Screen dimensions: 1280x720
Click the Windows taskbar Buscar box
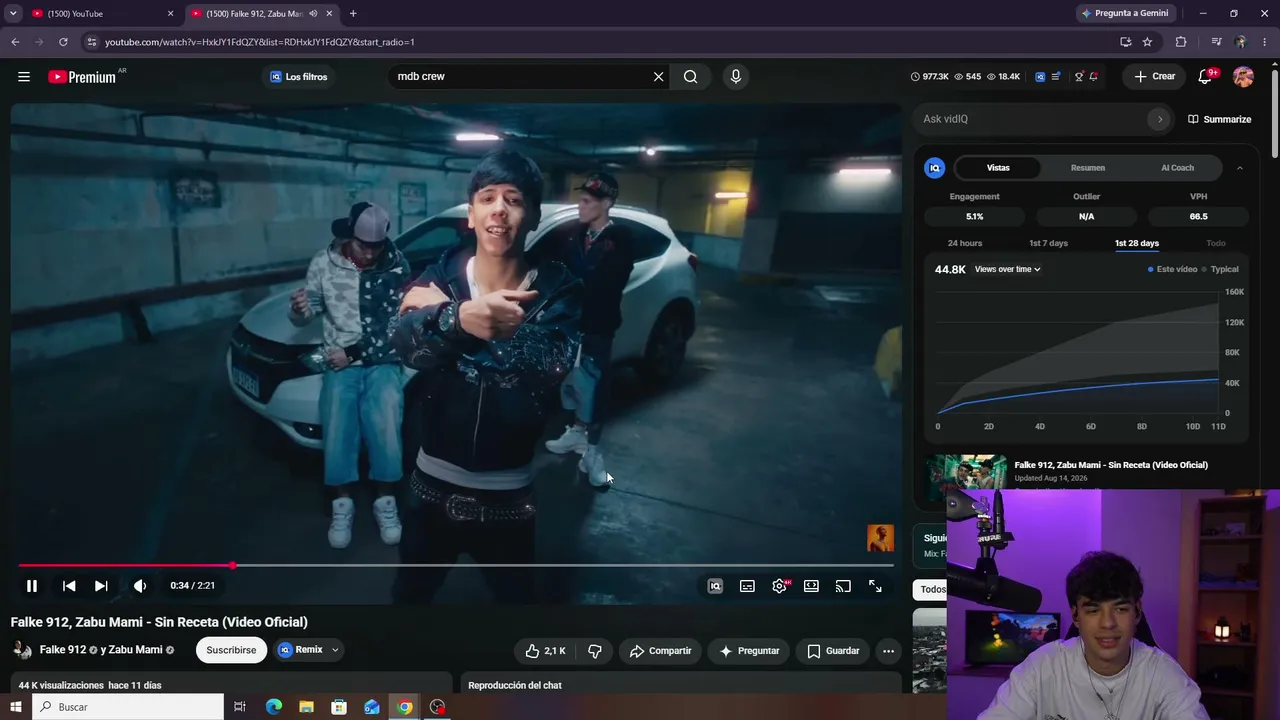click(x=128, y=707)
